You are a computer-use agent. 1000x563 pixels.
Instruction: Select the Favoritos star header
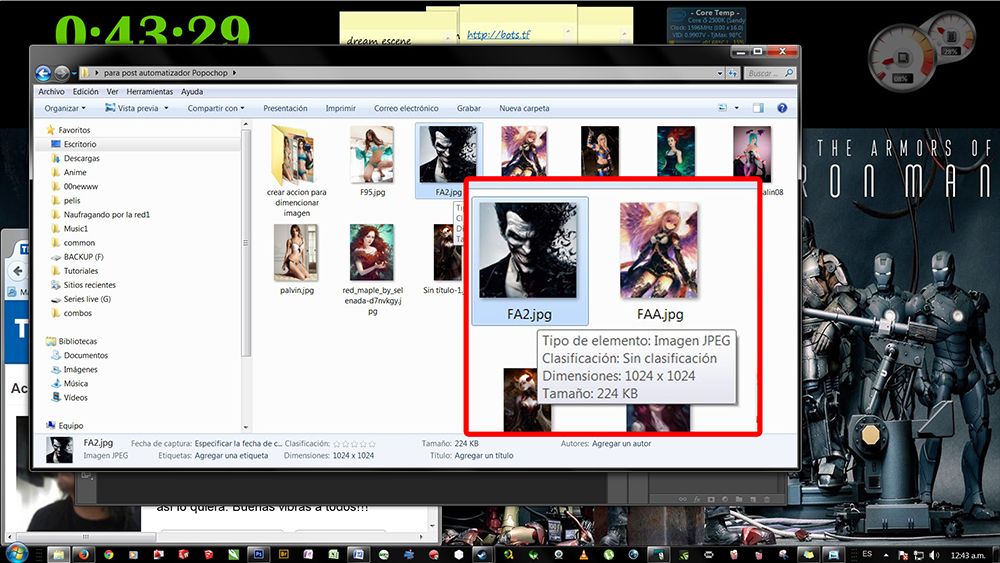pyautogui.click(x=68, y=130)
